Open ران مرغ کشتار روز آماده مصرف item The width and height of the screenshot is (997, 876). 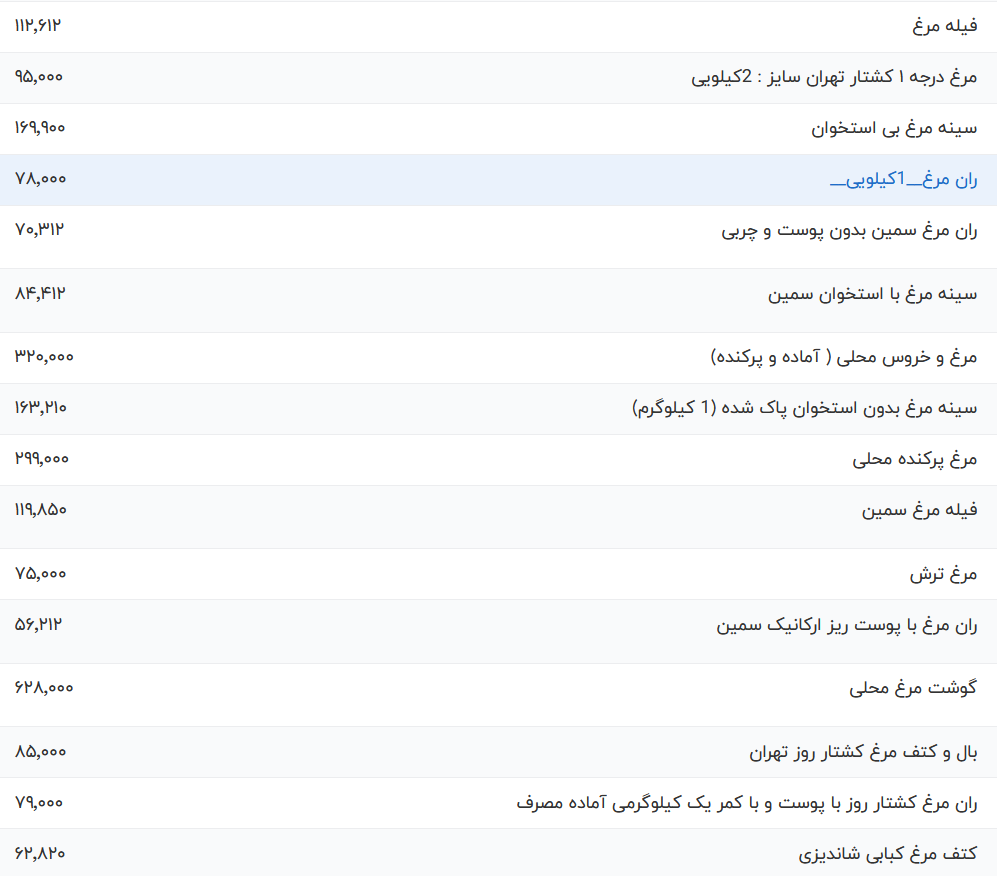click(x=746, y=803)
